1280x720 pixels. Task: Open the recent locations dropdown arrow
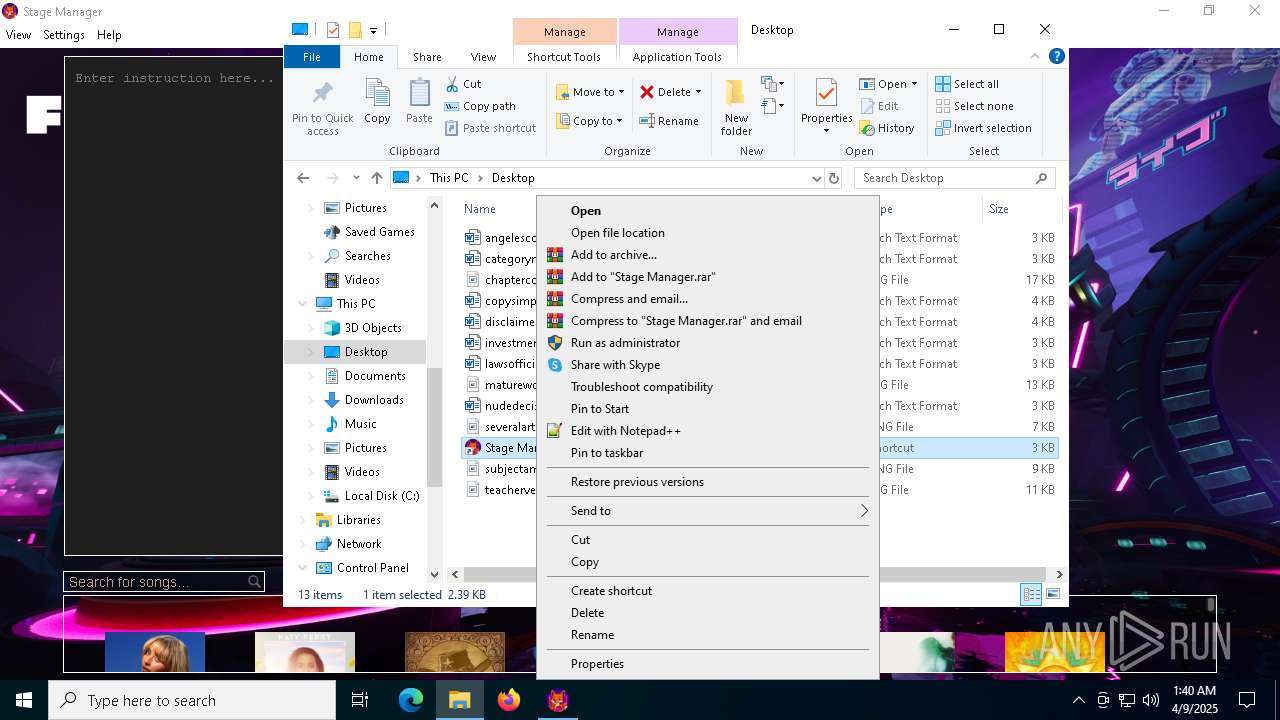pos(356,178)
